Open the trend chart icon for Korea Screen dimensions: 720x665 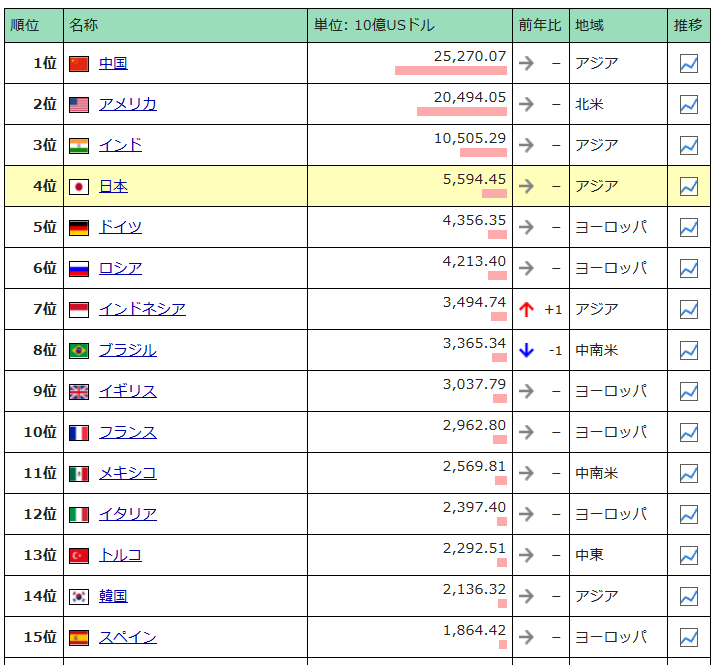click(x=689, y=597)
